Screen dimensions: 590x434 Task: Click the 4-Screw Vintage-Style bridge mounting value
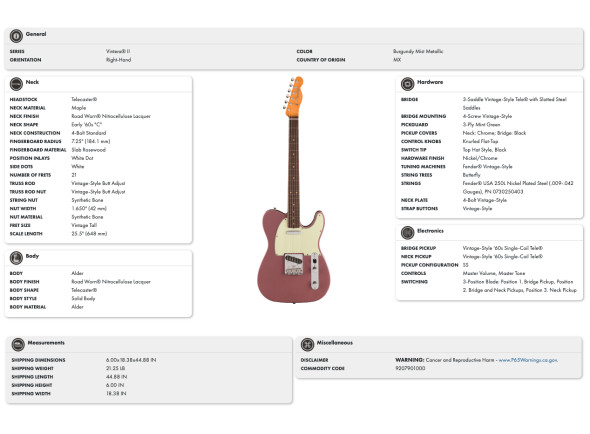(x=487, y=116)
